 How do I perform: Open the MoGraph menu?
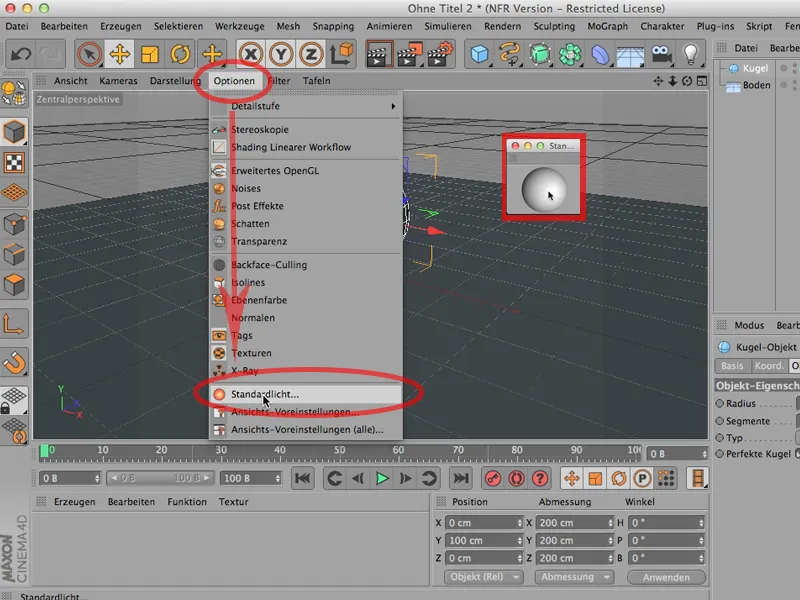[x=608, y=26]
